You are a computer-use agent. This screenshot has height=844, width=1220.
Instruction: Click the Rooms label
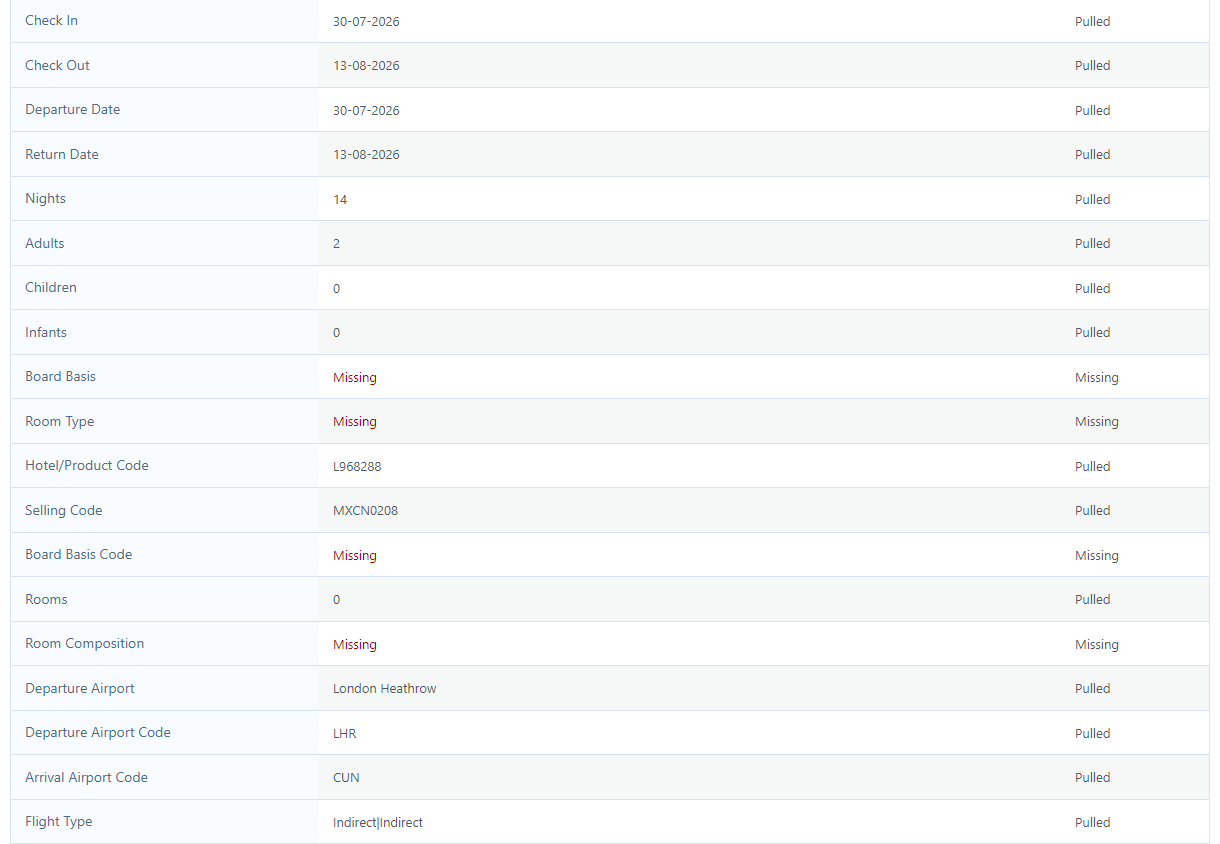[x=46, y=600]
